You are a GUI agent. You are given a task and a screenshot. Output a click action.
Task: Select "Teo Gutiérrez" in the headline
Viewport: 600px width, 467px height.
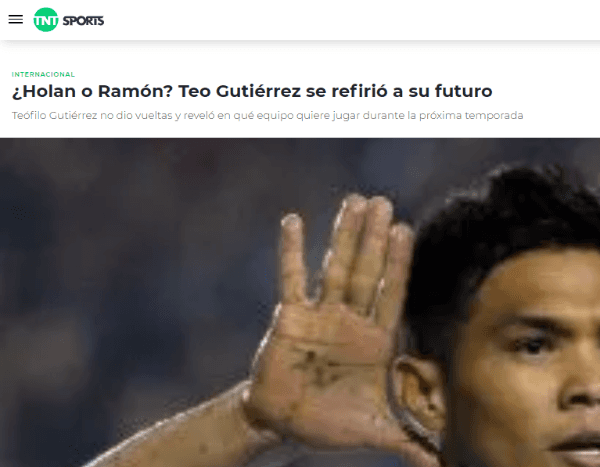tap(239, 91)
